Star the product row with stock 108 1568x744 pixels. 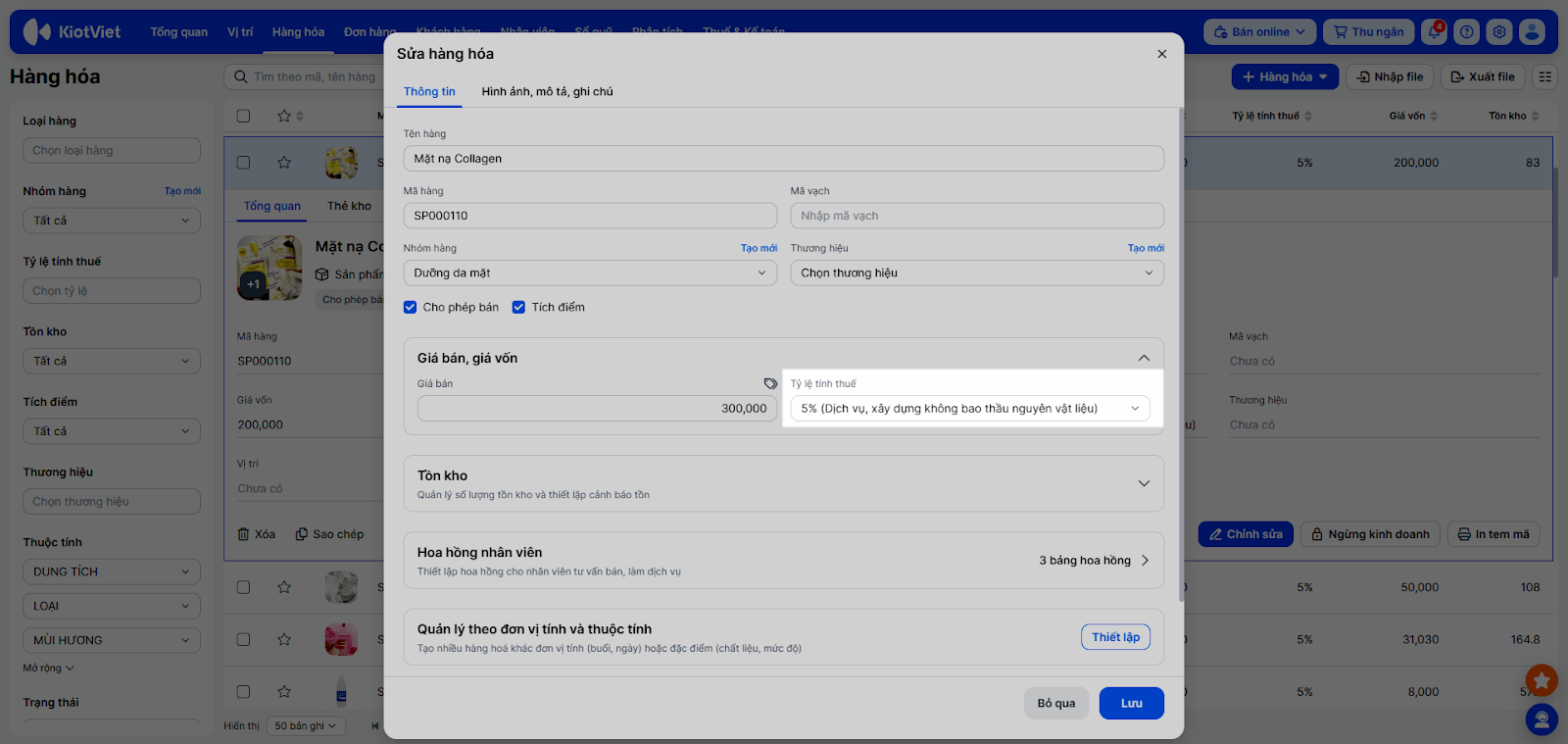tap(284, 587)
